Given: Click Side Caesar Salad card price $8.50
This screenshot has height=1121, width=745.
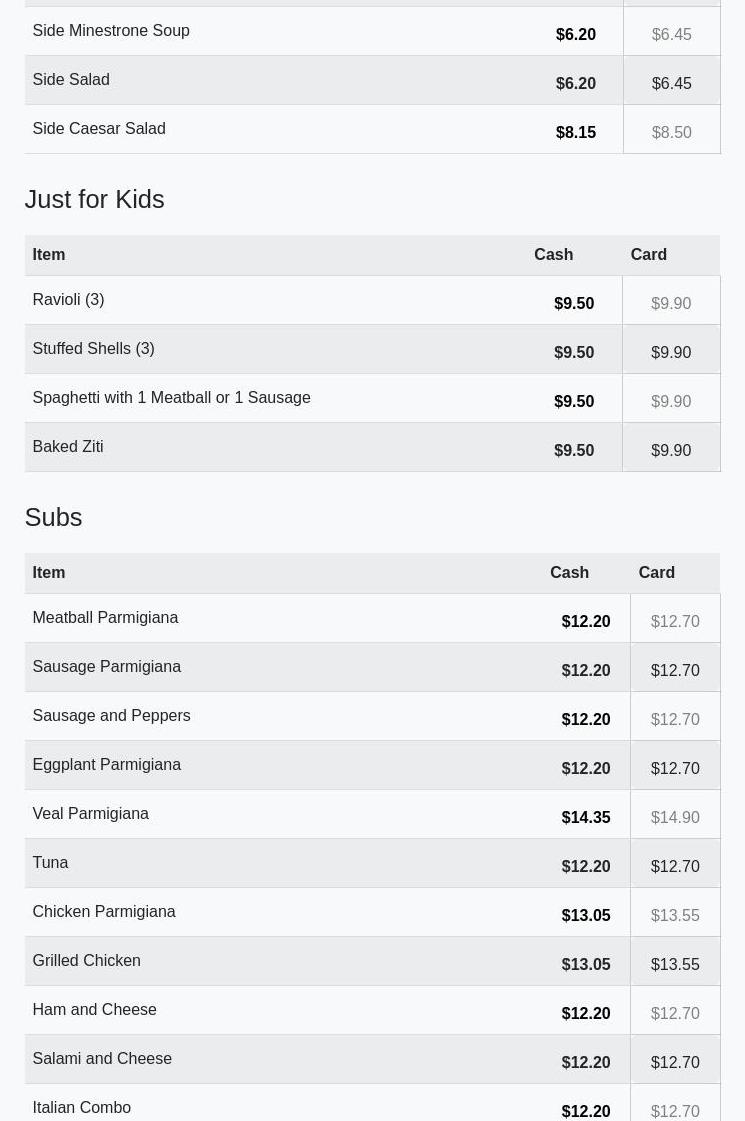Looking at the screenshot, I should (x=671, y=132).
